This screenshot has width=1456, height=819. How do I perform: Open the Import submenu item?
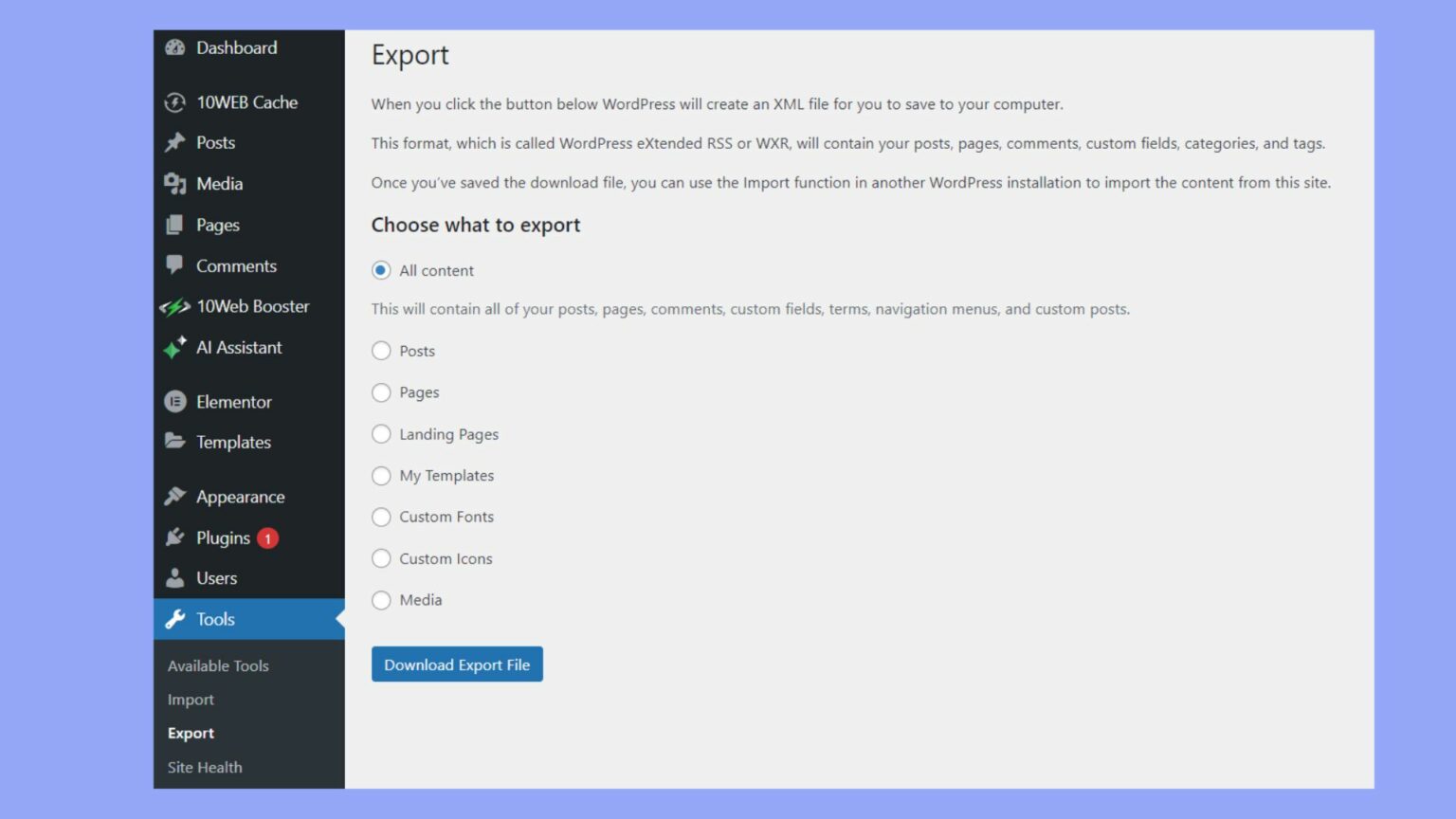point(191,700)
